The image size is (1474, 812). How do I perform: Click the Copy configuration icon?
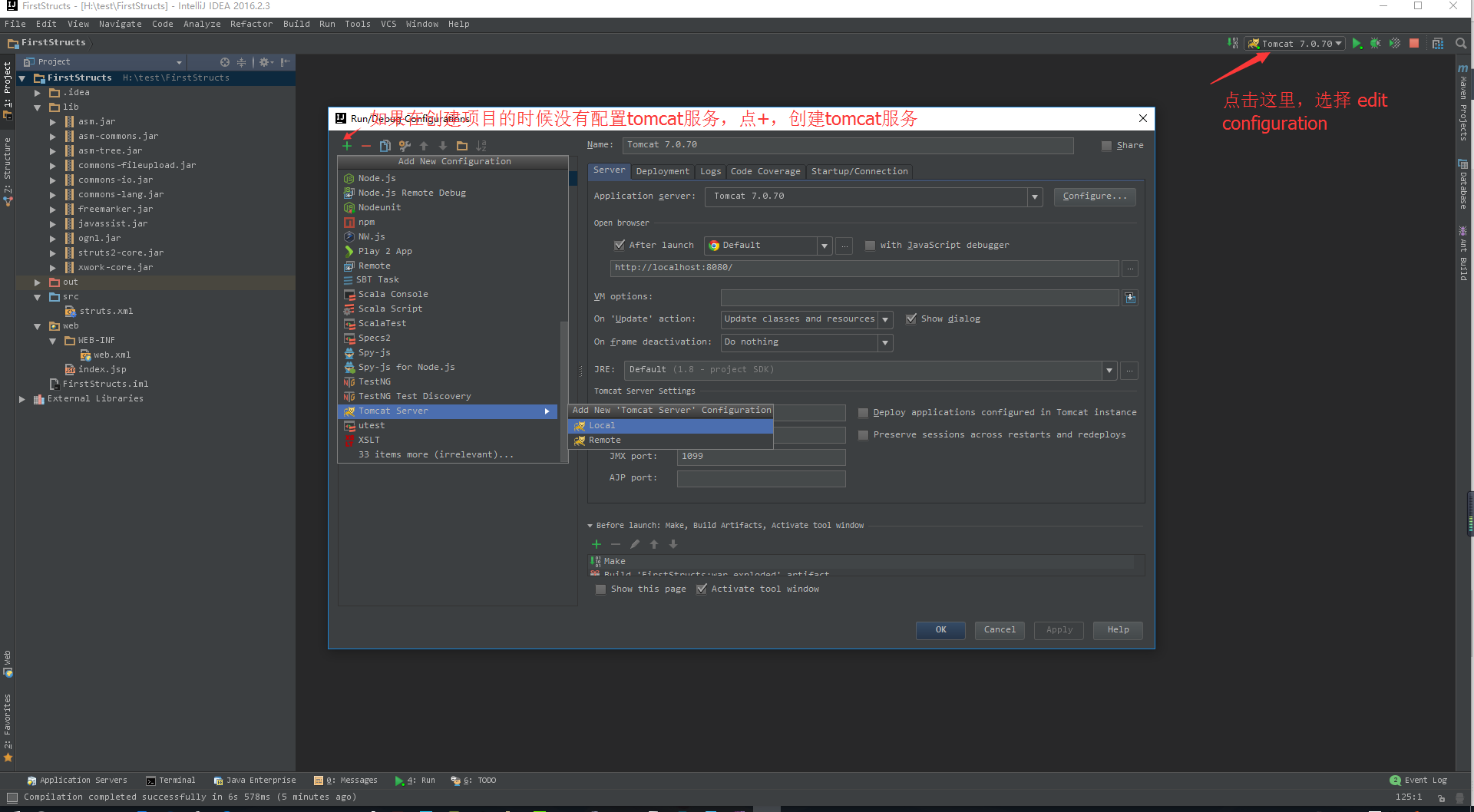click(x=385, y=146)
